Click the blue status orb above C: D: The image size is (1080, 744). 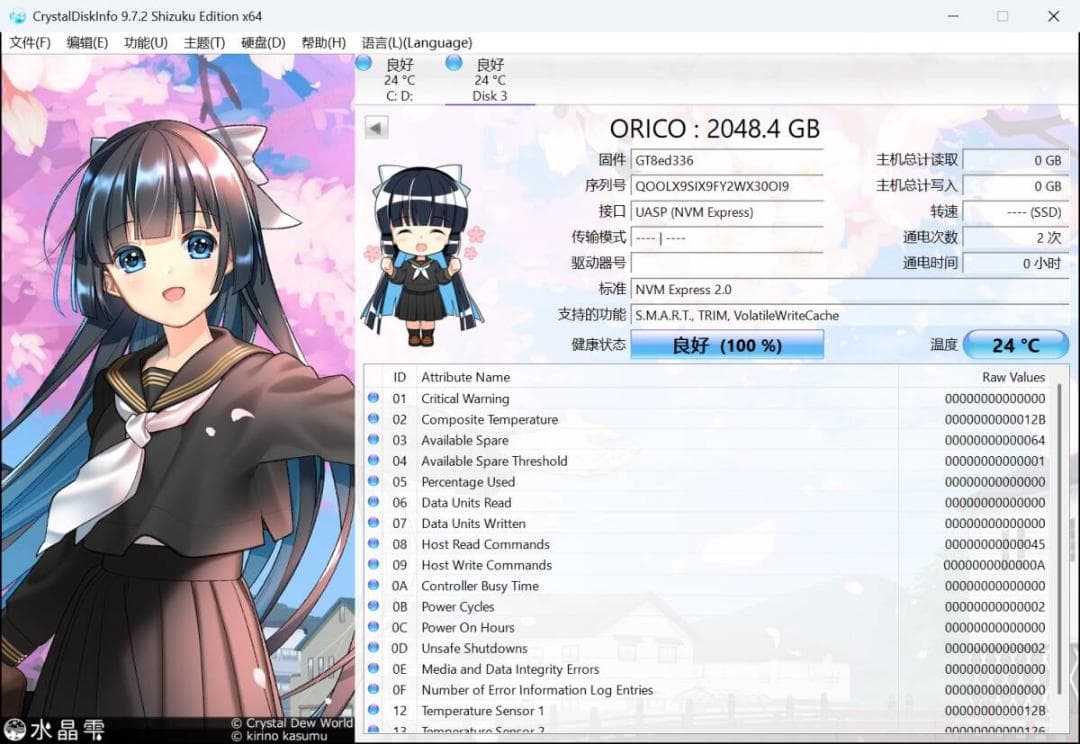click(364, 63)
